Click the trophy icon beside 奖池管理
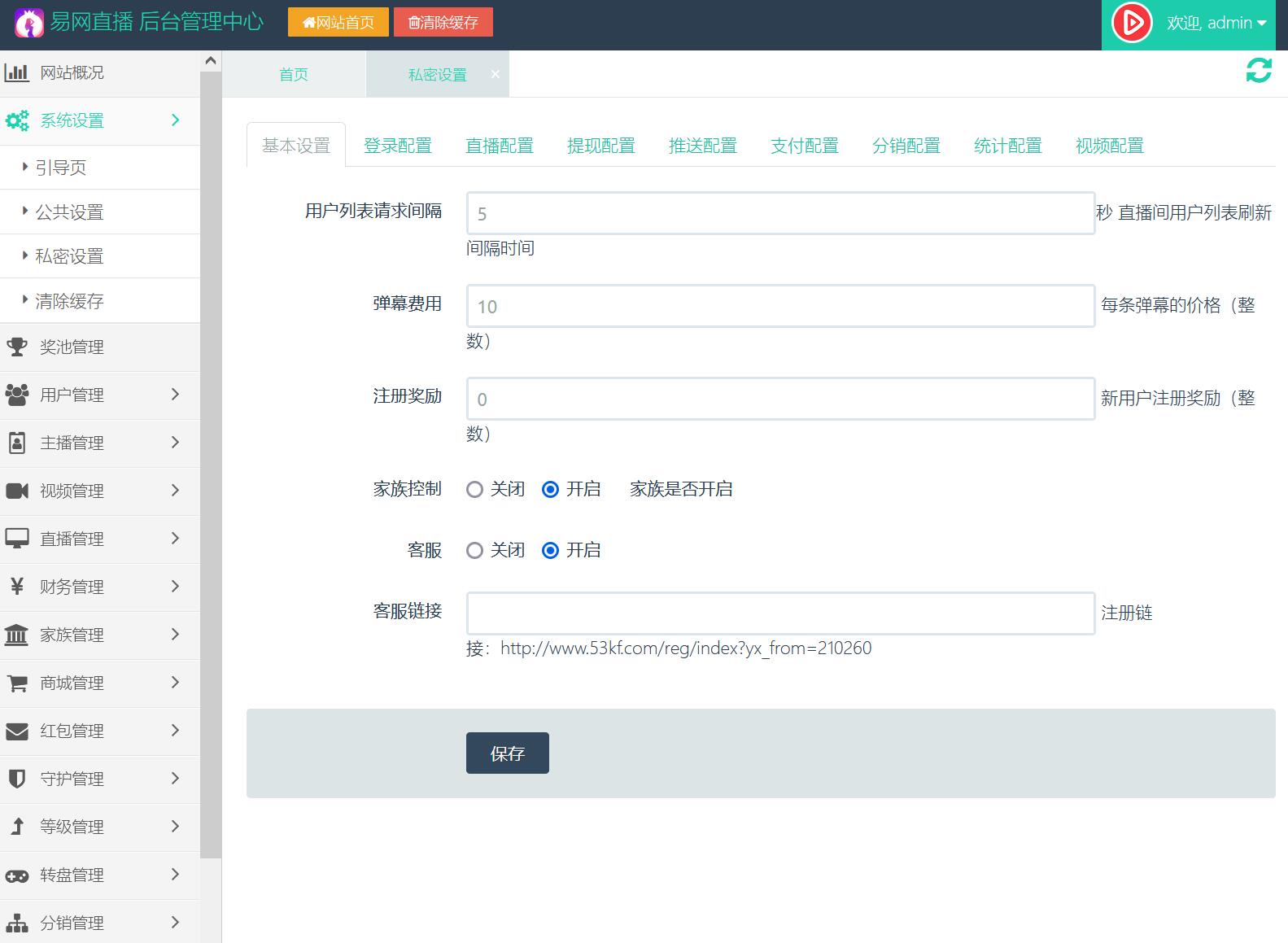 pos(17,347)
